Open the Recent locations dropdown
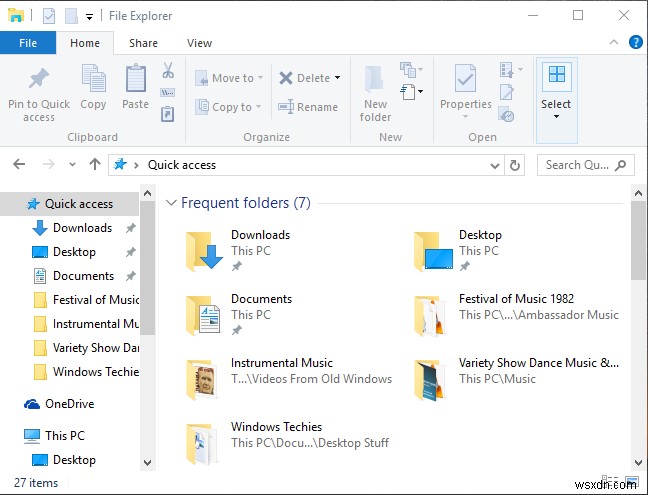The height and width of the screenshot is (495, 648). [72, 164]
